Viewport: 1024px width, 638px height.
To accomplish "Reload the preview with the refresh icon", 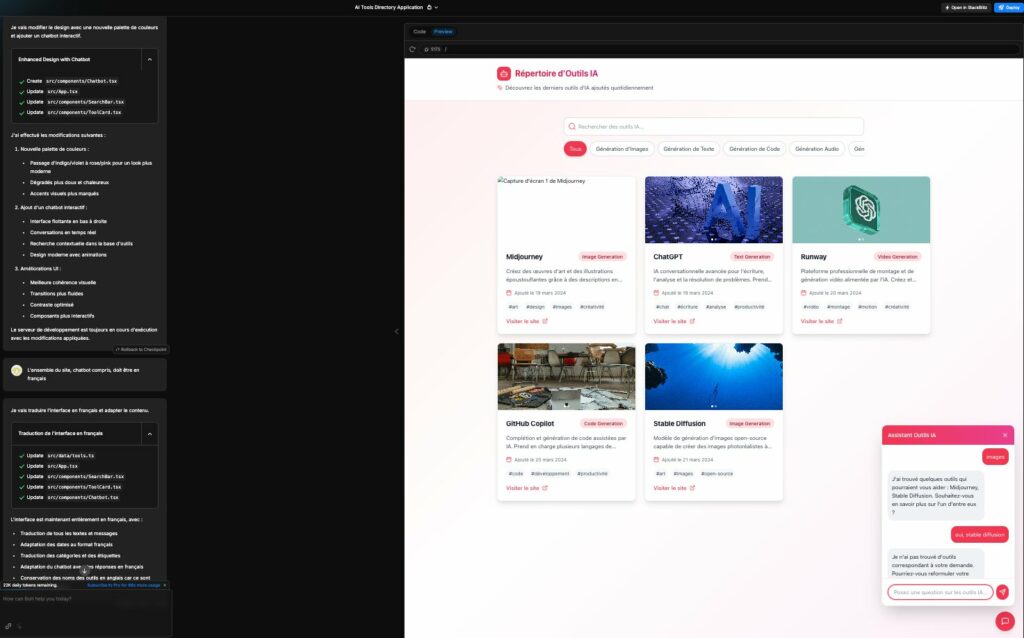I will pos(412,49).
